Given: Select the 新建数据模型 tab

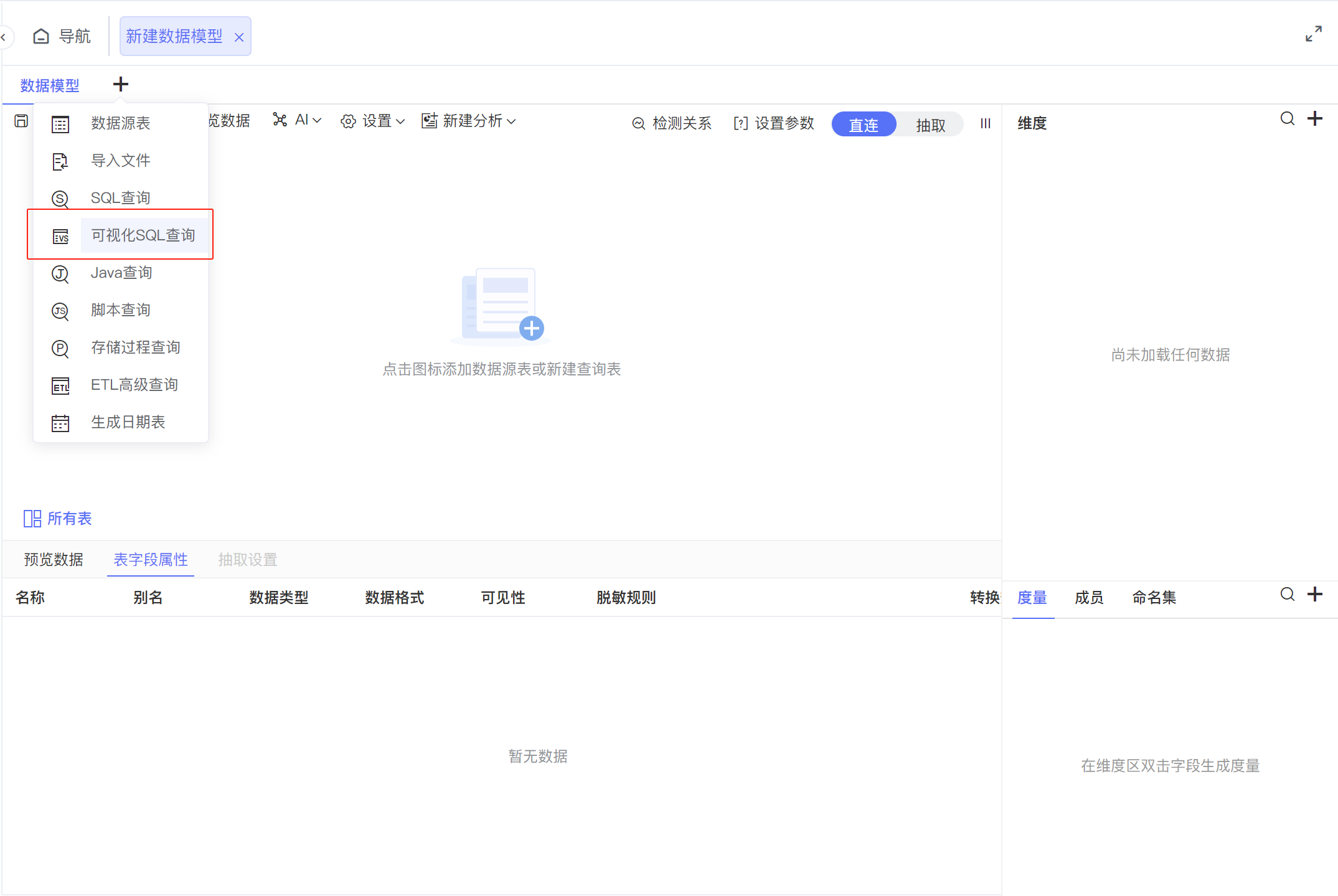Looking at the screenshot, I should (x=174, y=36).
